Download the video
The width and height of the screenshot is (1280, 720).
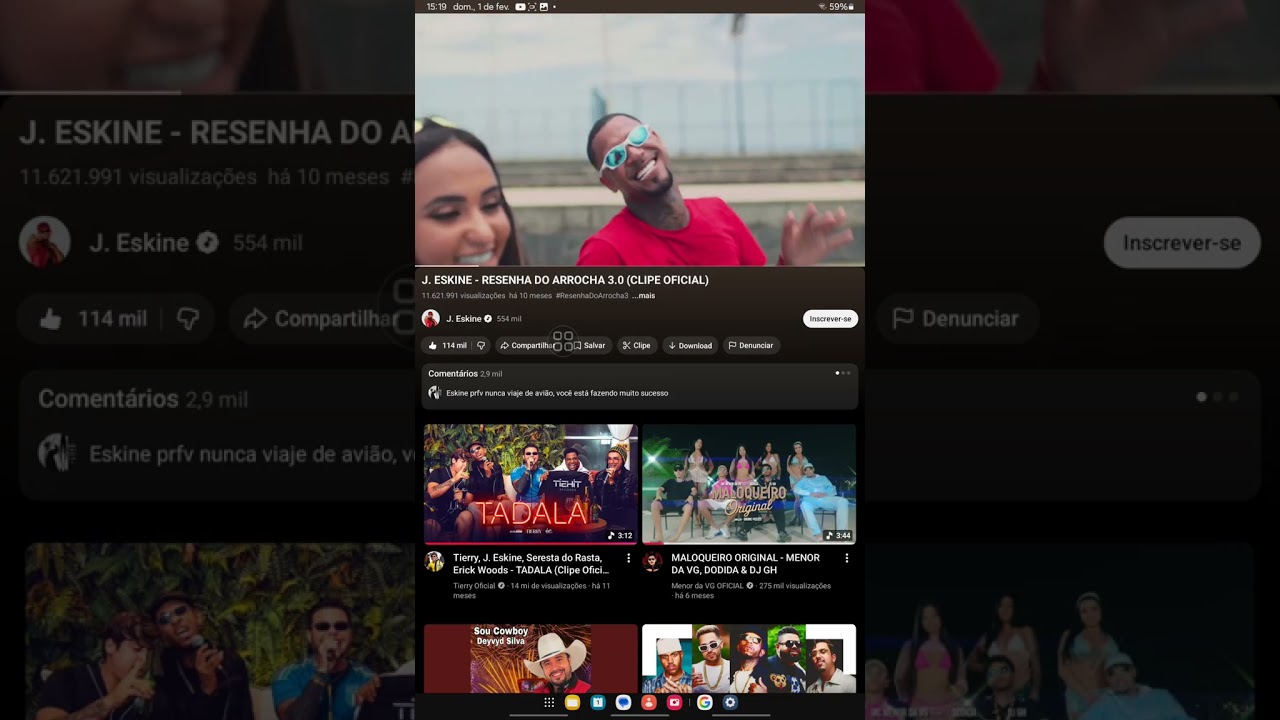[x=690, y=345]
